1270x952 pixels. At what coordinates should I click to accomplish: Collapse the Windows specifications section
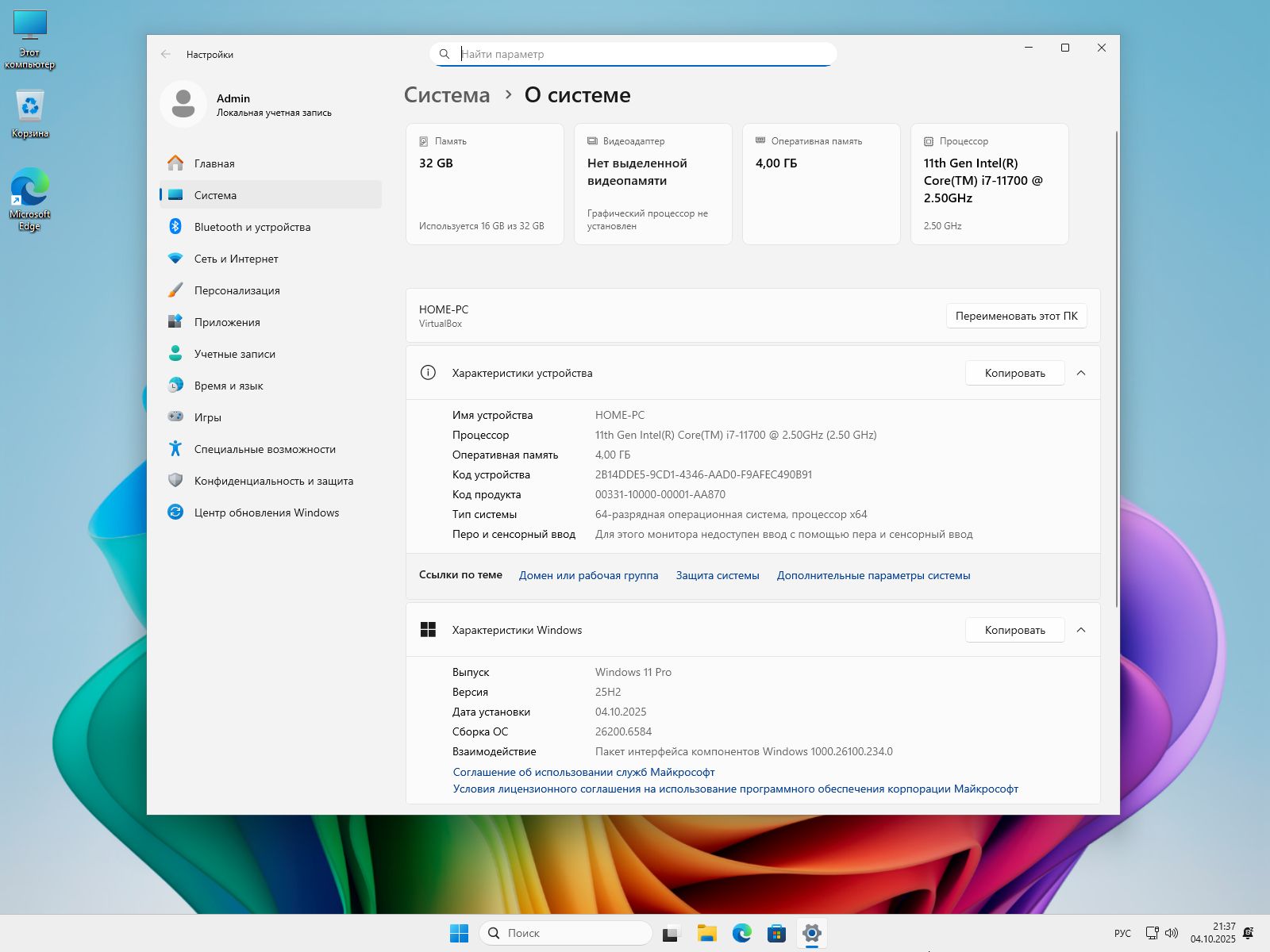(x=1080, y=630)
